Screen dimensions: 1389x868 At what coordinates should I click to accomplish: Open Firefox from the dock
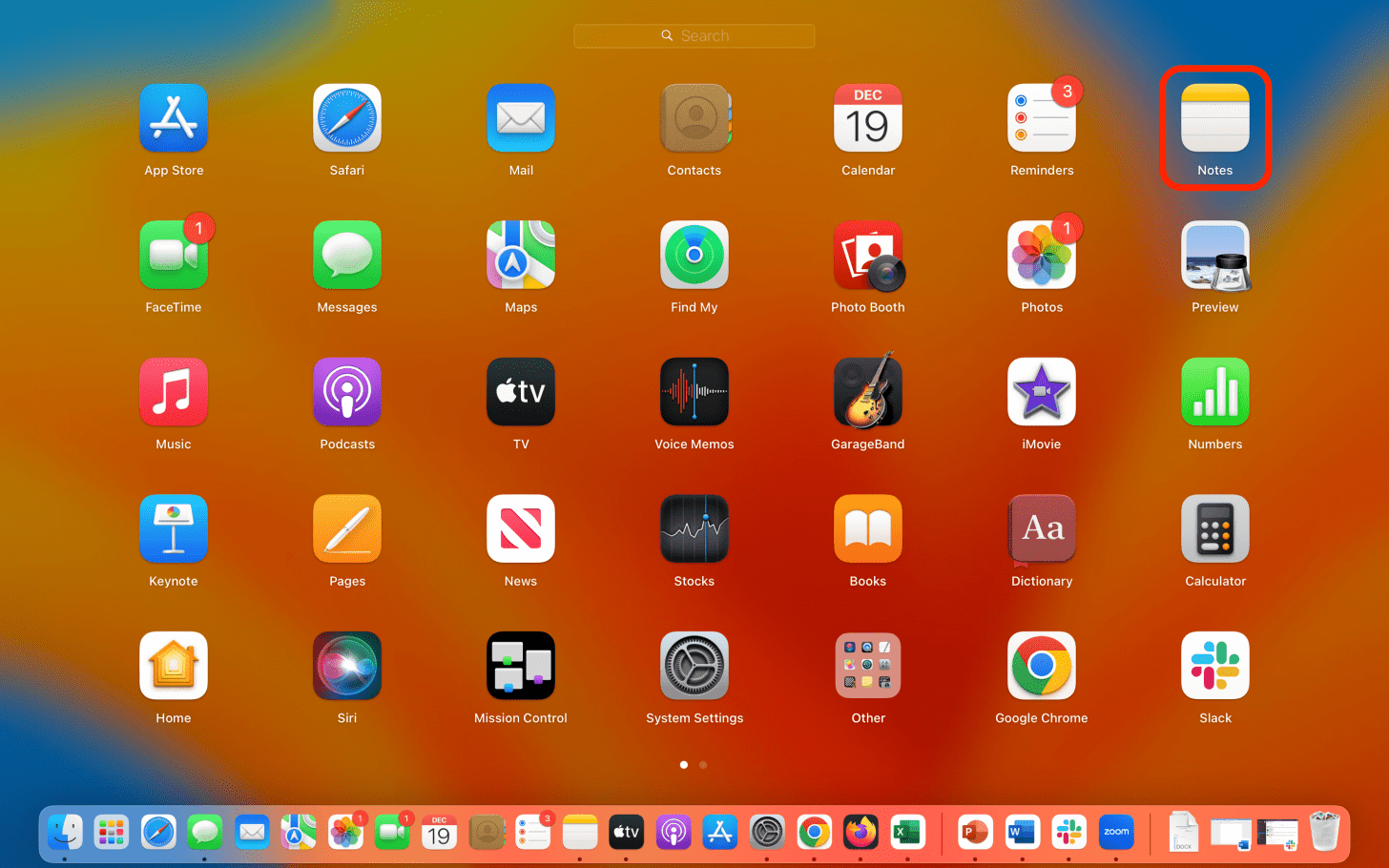pos(860,832)
